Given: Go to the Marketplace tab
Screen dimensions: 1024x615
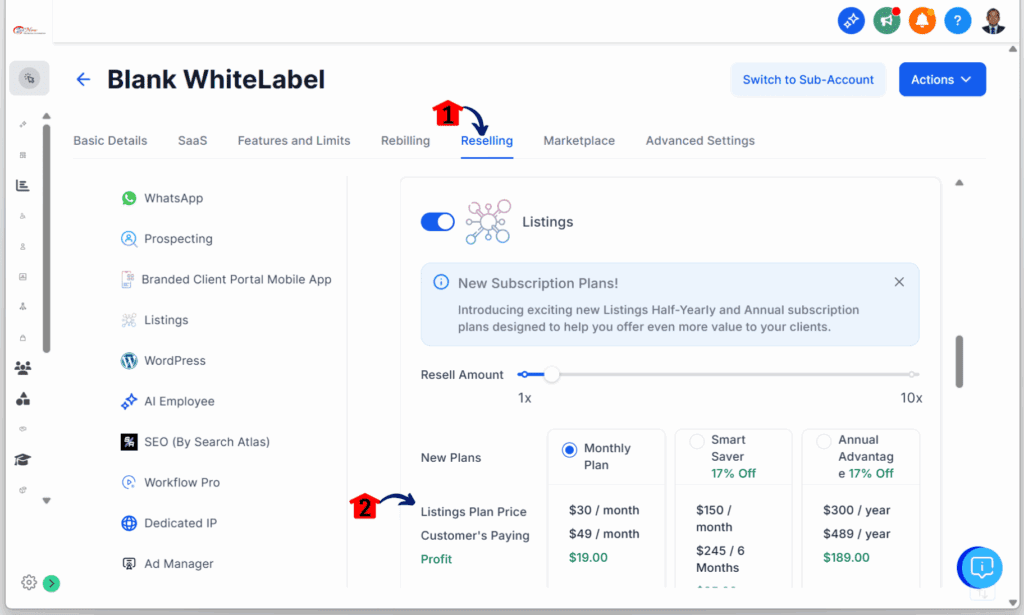Looking at the screenshot, I should 579,140.
